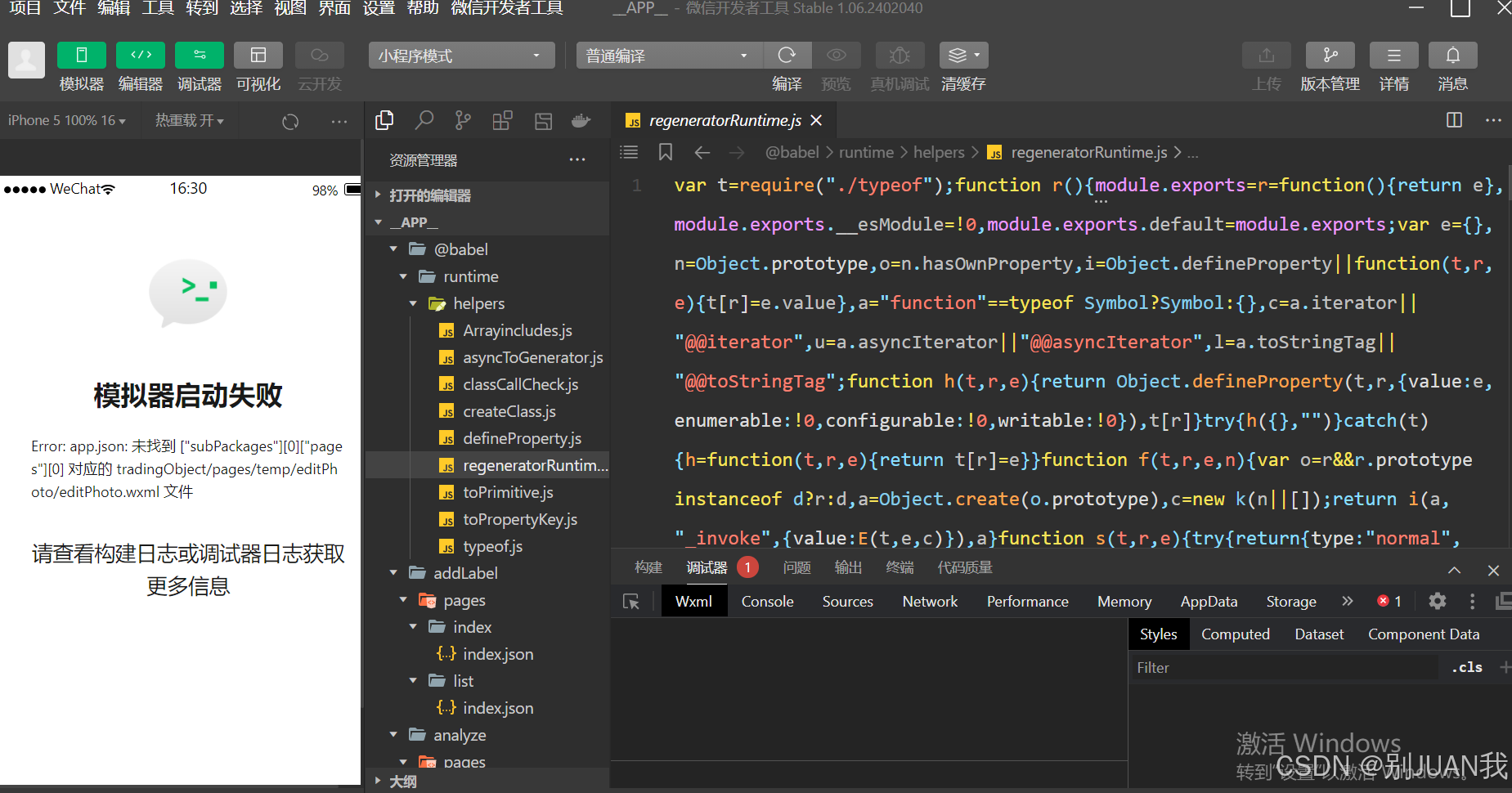Switch to the 代码质量 tab
The image size is (1512, 793).
click(965, 567)
